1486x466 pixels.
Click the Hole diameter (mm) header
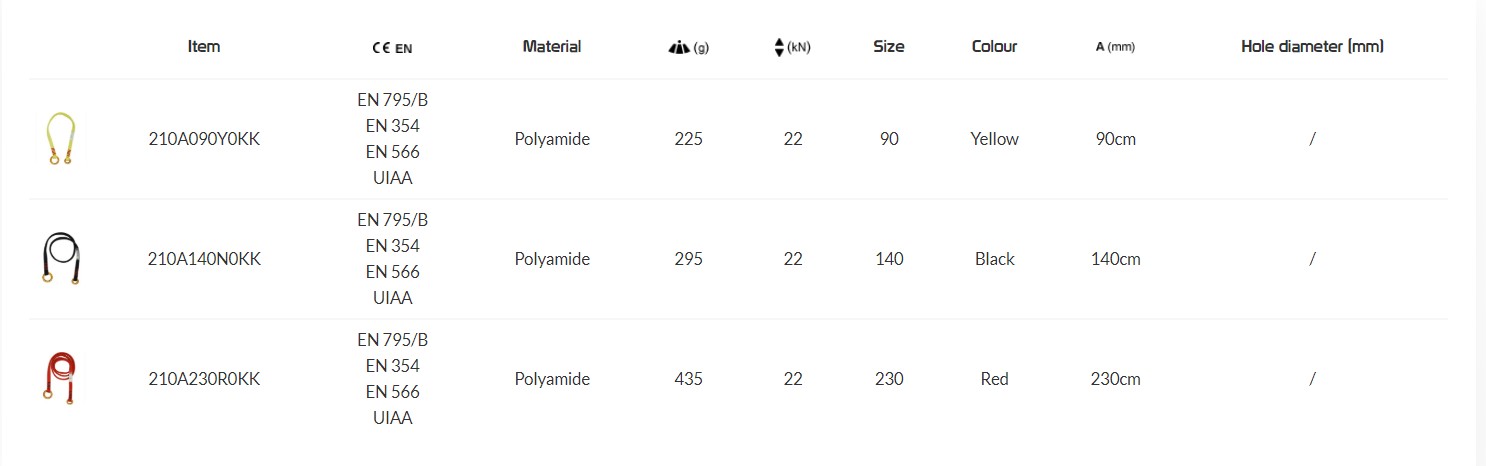pos(1312,46)
